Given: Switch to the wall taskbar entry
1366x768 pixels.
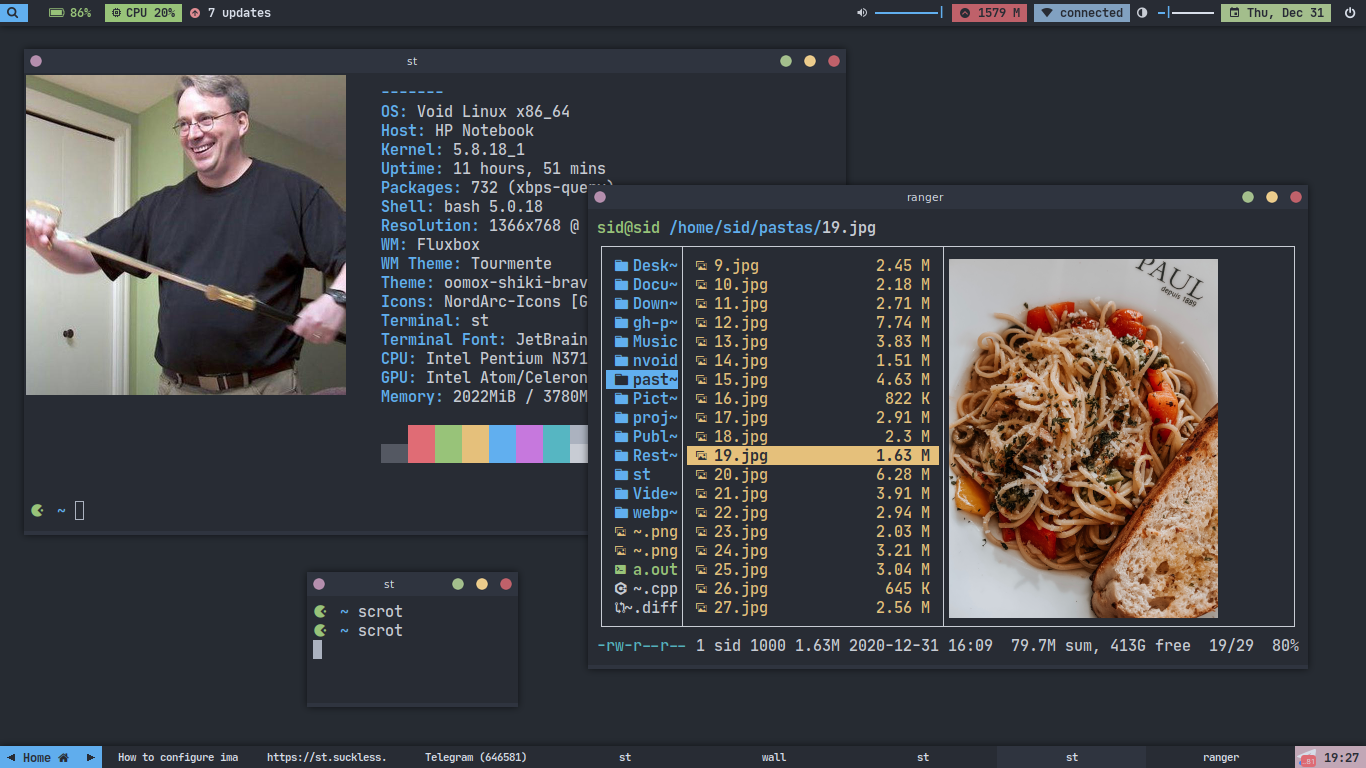Looking at the screenshot, I should point(774,757).
